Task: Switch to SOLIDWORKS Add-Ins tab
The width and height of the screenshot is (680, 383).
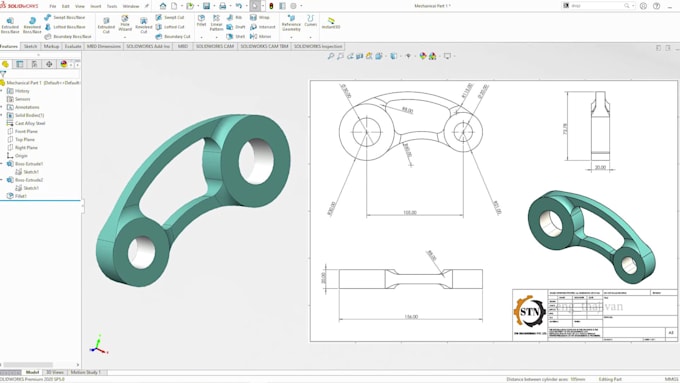Action: [x=148, y=46]
